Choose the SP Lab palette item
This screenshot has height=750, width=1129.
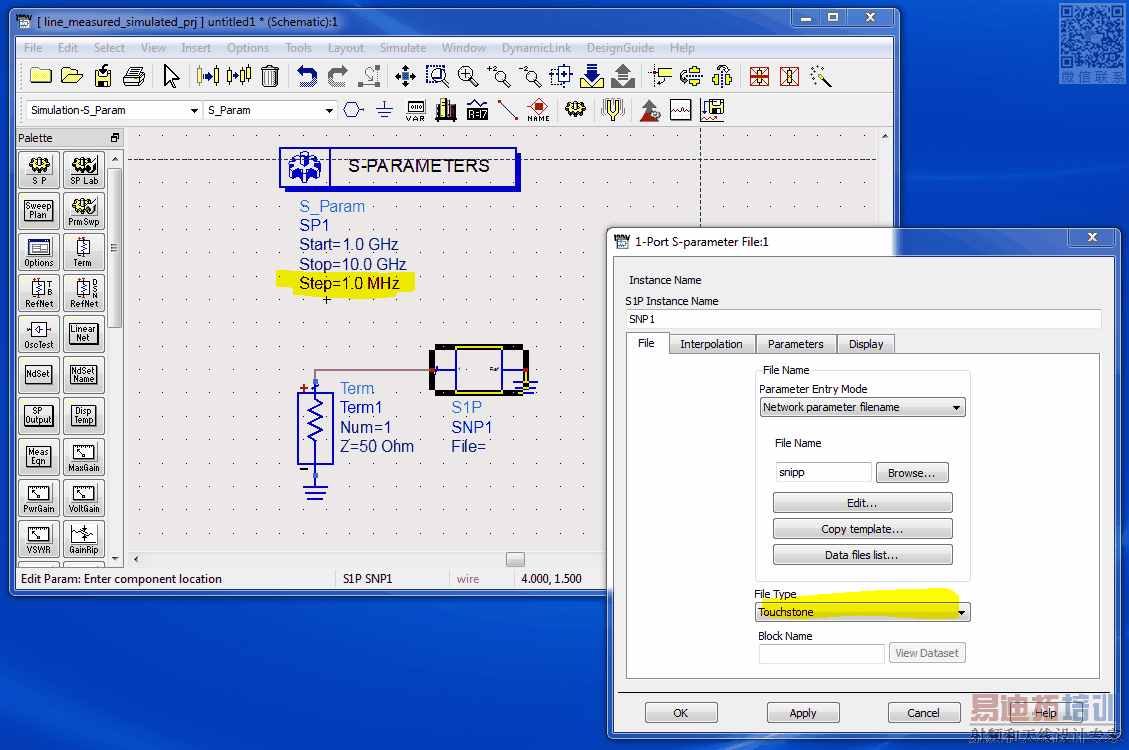(x=83, y=170)
